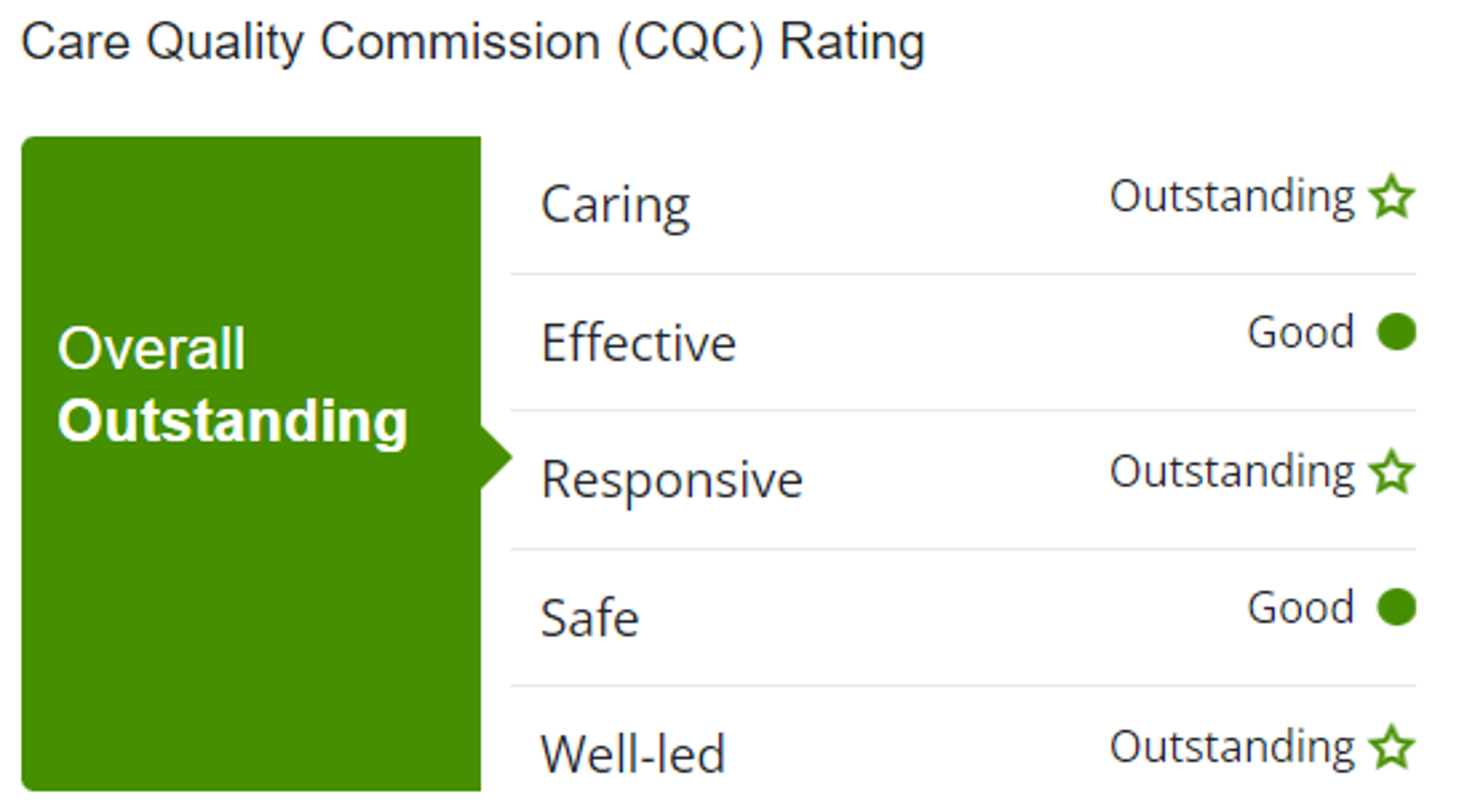Screen dimensions: 1467x812
Task: Click Outstanding text in Well-led row
Action: (1232, 747)
